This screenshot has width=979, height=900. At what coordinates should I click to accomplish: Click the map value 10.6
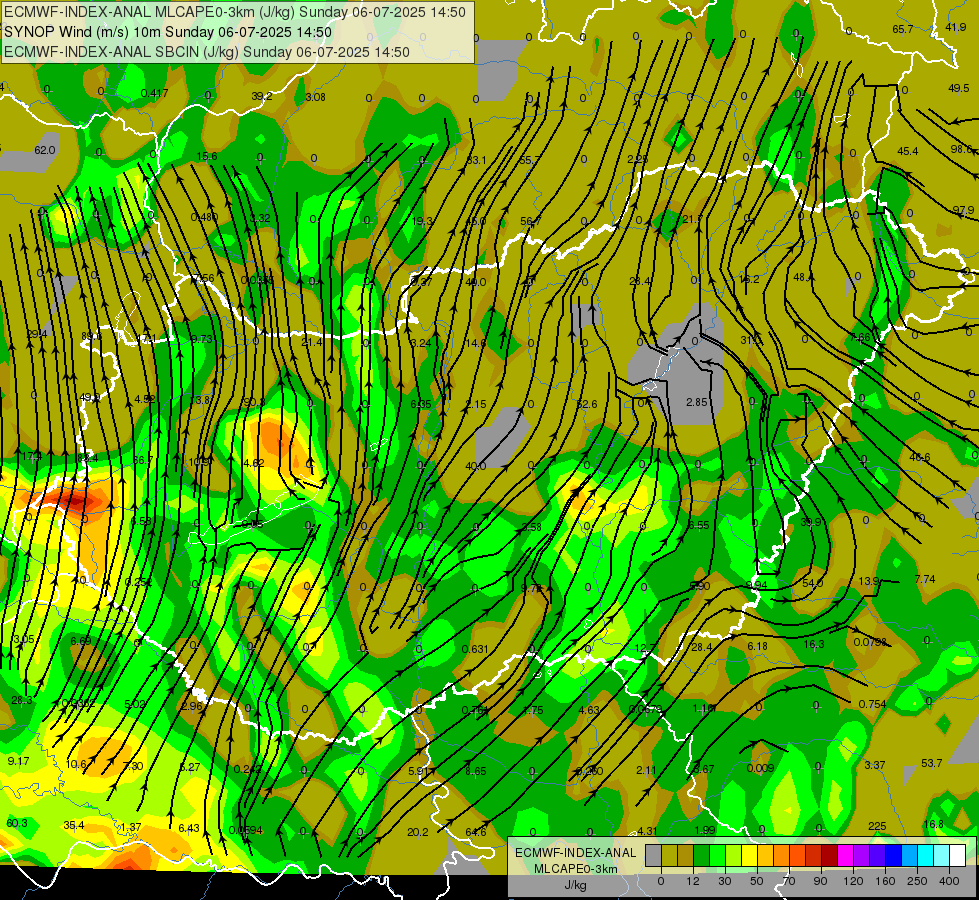76,764
